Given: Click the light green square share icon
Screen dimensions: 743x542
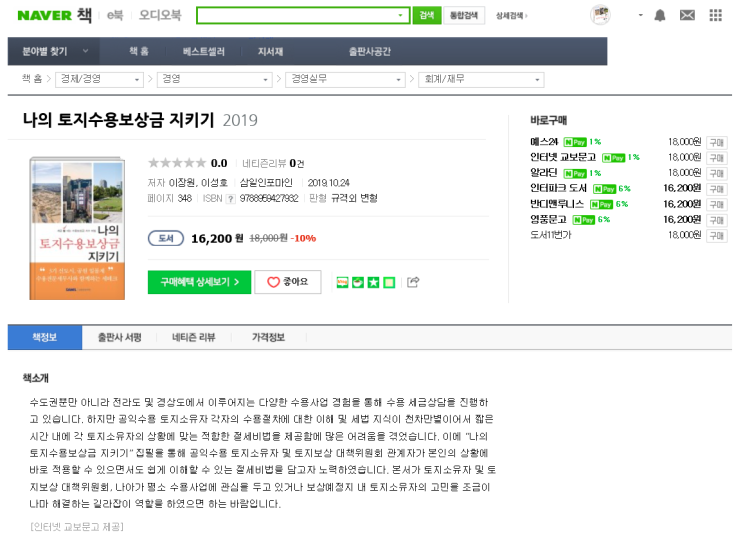Looking at the screenshot, I should point(389,283).
